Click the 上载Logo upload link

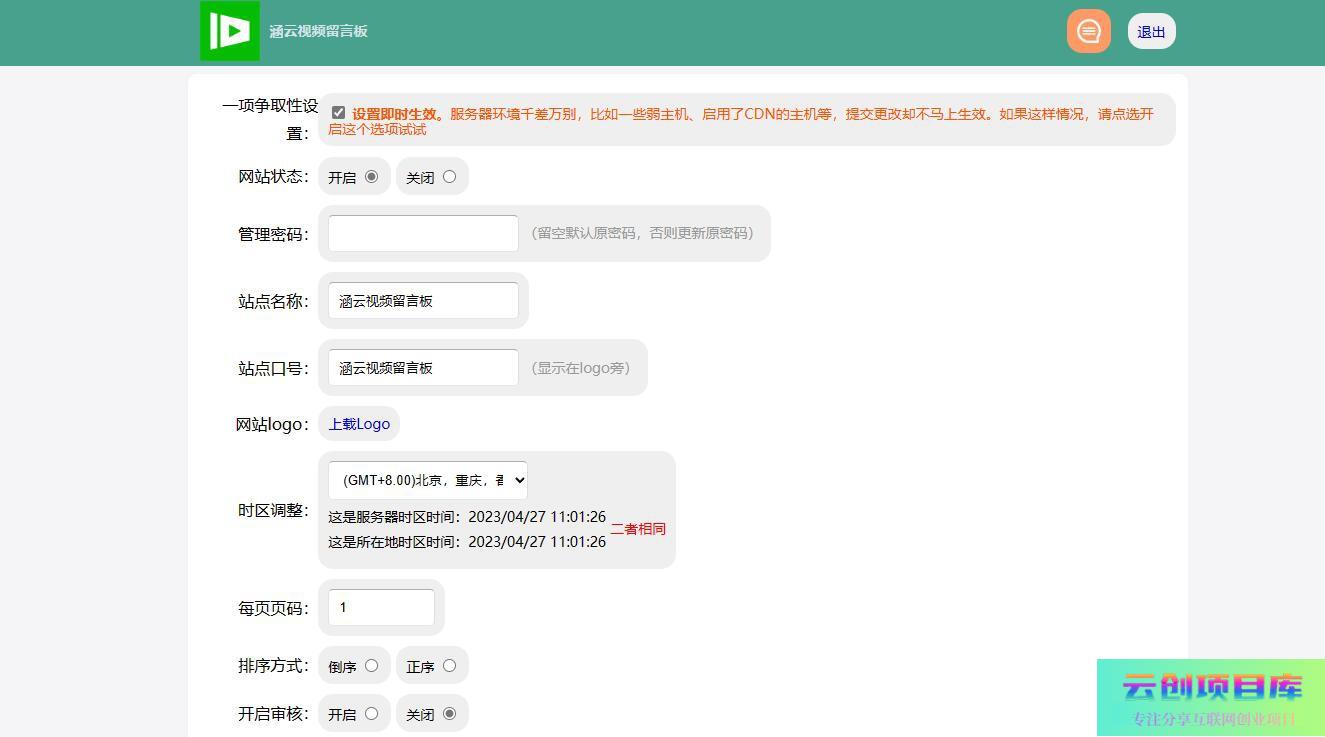coord(359,424)
